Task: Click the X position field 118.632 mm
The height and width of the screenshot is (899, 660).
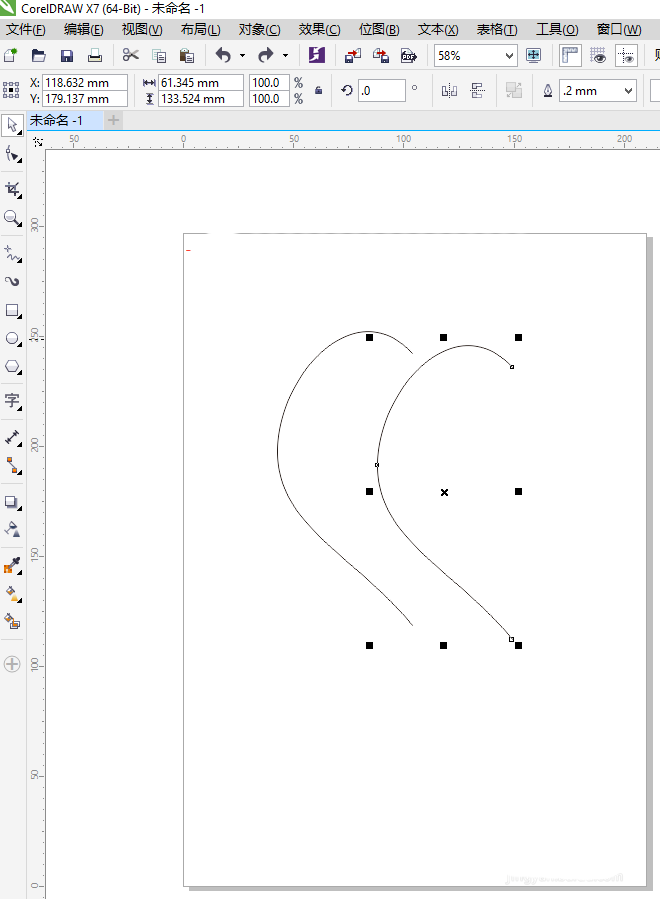Action: [x=84, y=83]
